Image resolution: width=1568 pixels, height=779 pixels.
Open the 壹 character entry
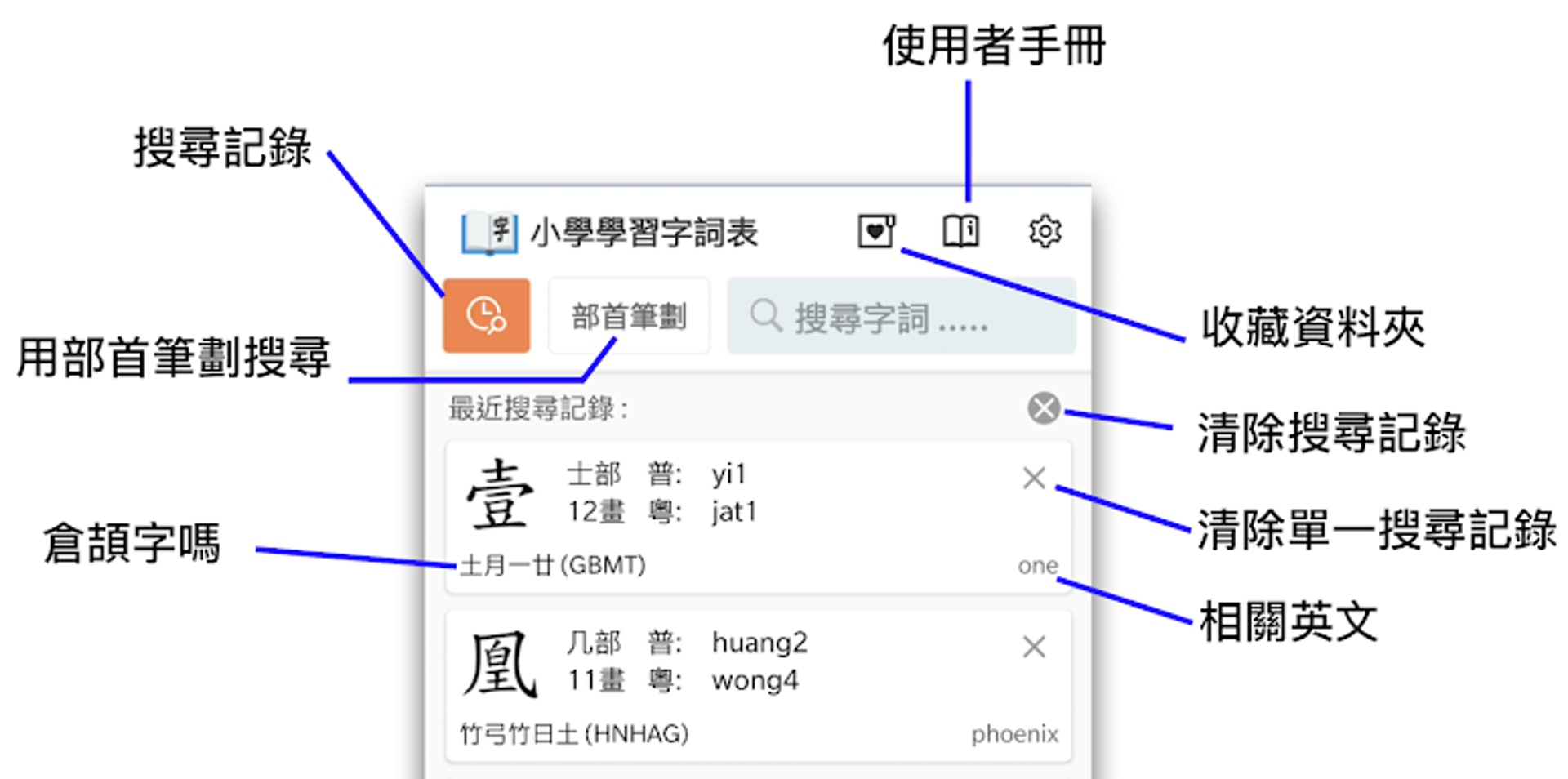pos(759,517)
